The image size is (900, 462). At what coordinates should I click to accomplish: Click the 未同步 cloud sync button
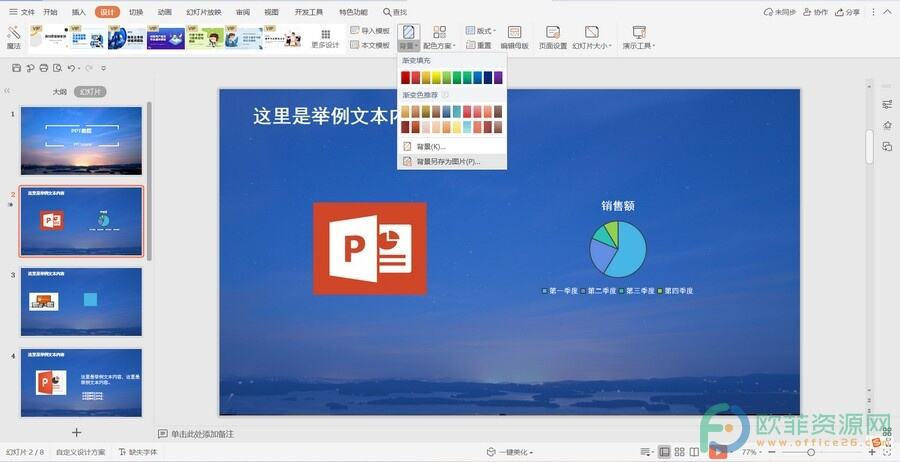coord(780,12)
